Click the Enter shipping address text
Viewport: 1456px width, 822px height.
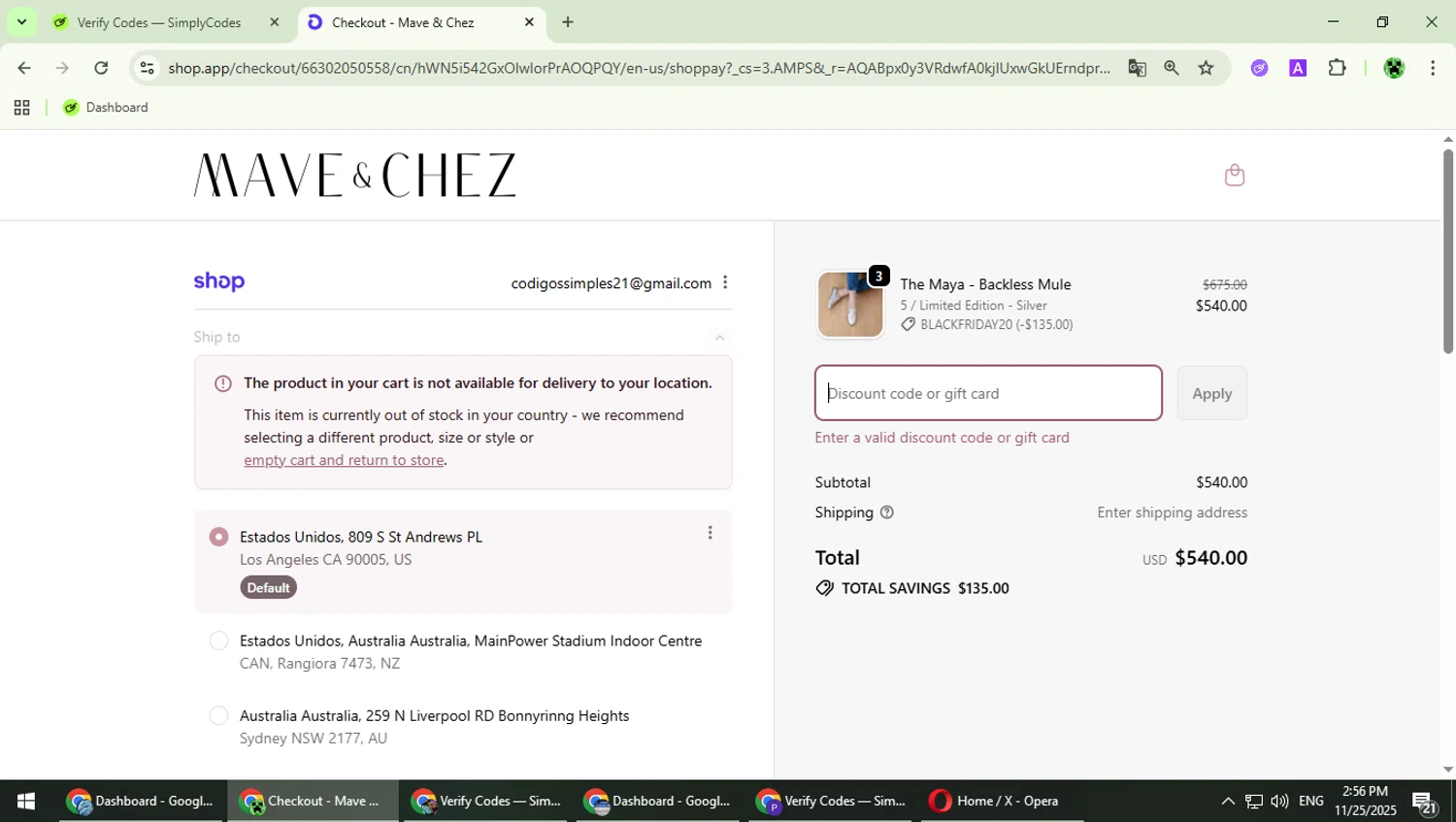coord(1172,512)
